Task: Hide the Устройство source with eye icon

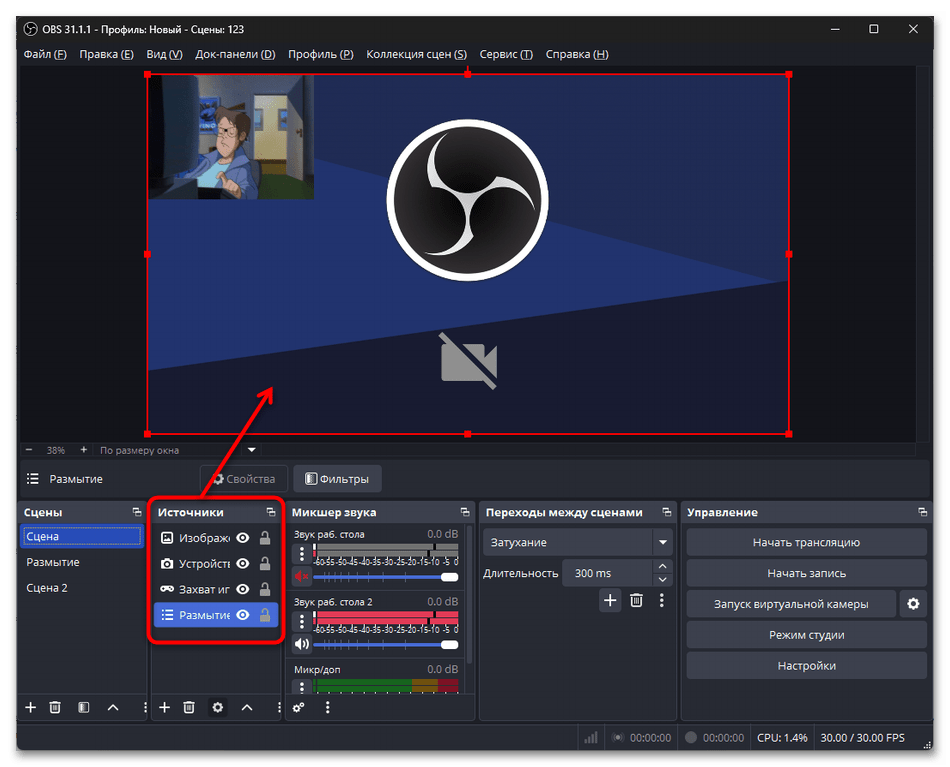Action: (x=242, y=563)
